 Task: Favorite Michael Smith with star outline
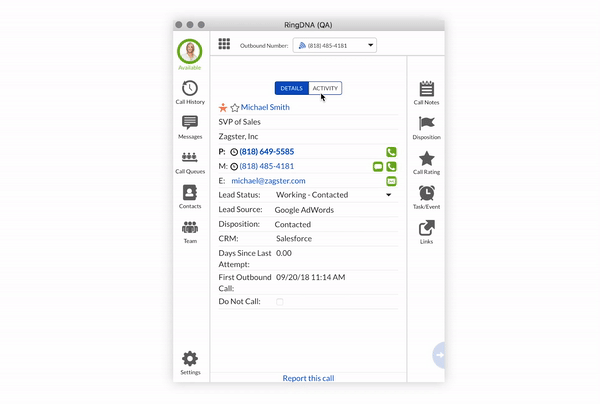[235, 108]
